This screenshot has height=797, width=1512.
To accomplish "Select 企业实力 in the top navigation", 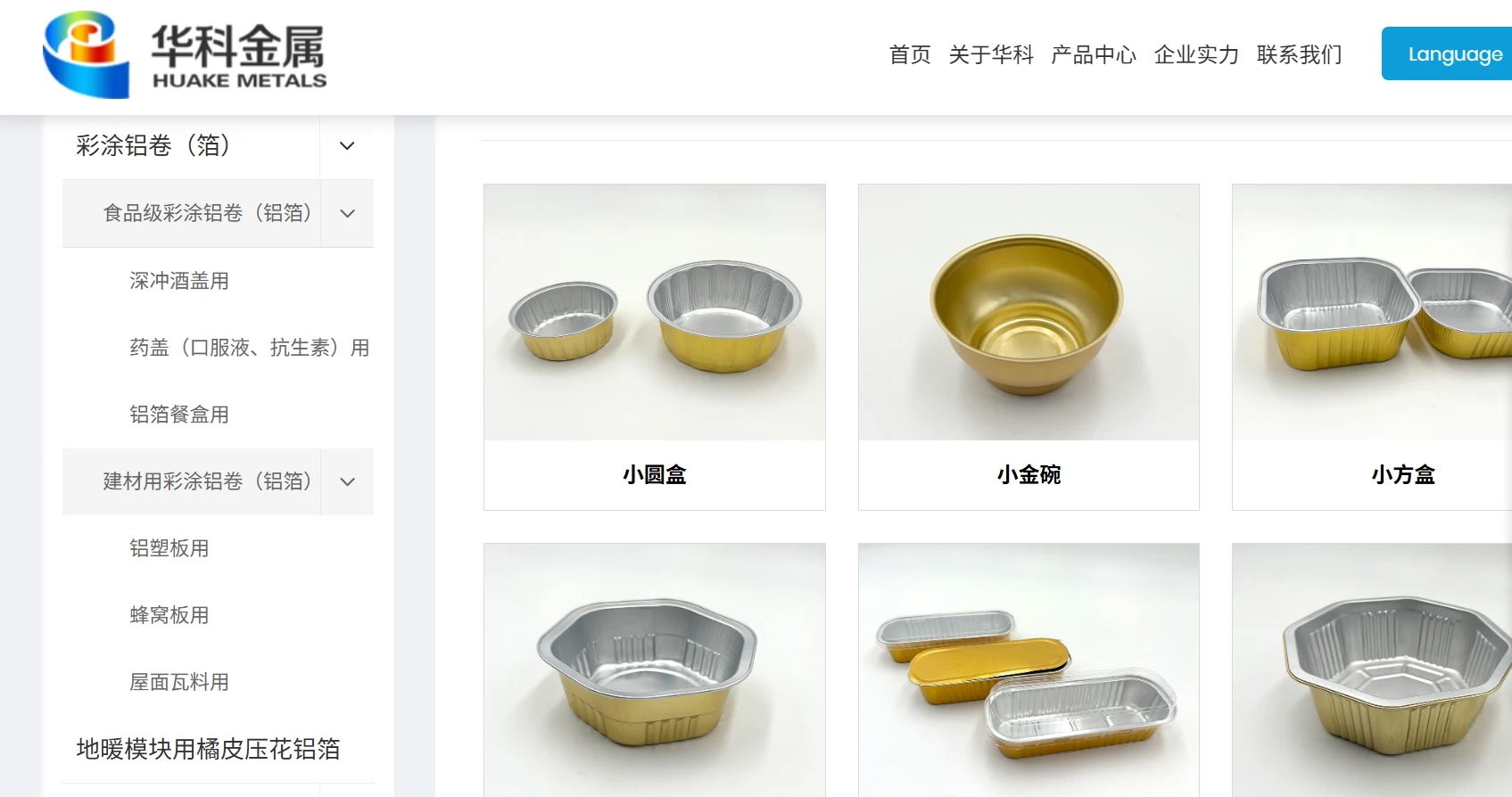I will point(1196,54).
